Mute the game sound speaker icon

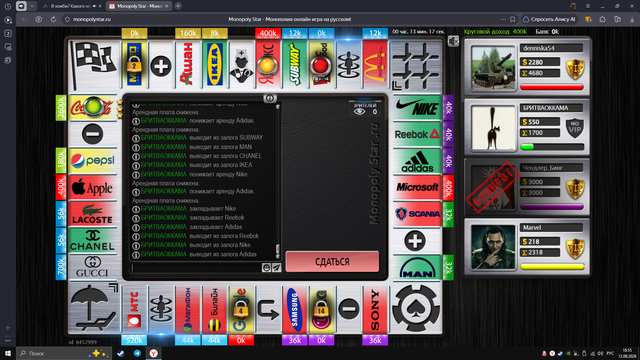pos(453,41)
